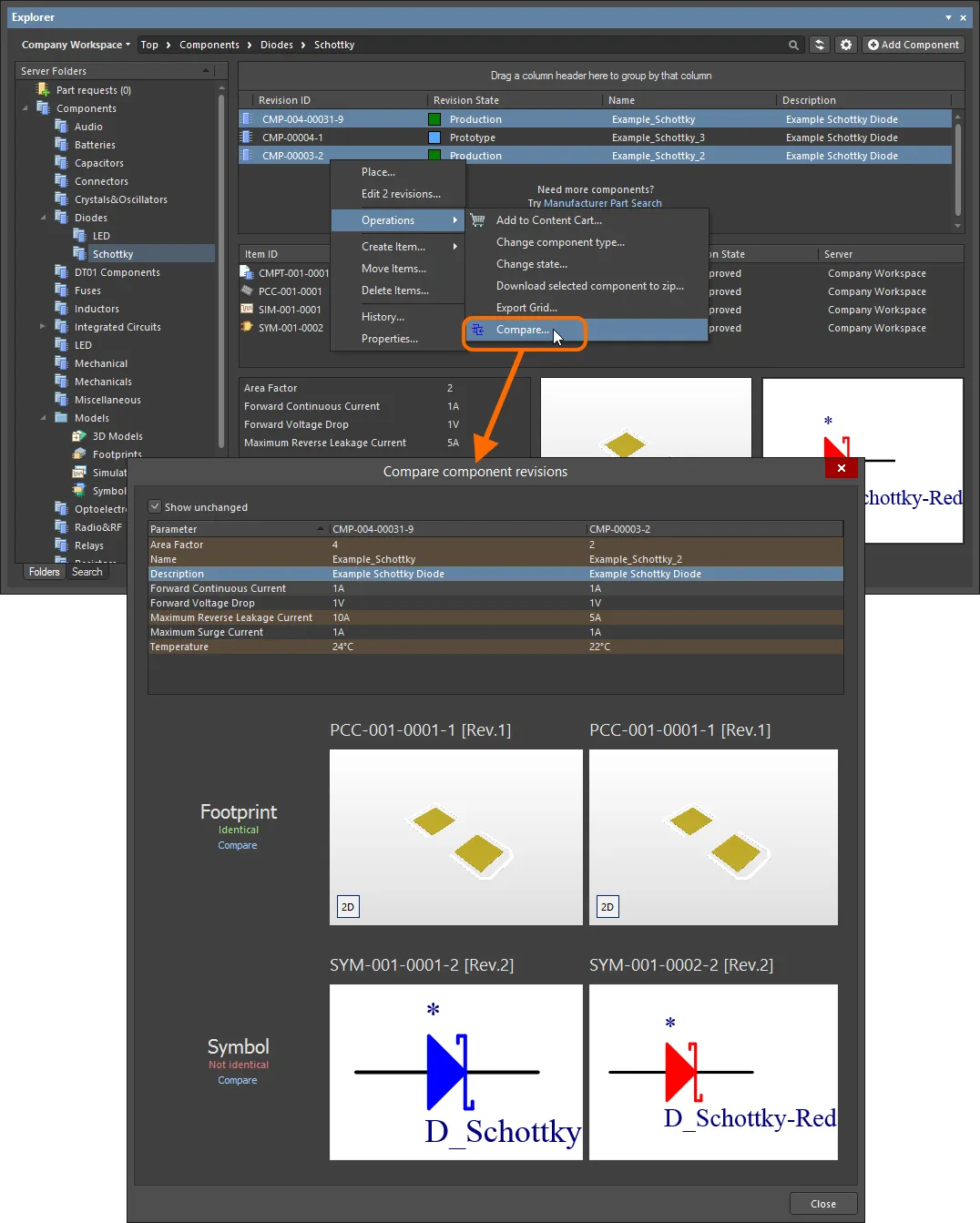
Task: Click the 3D Models folder icon
Action: [x=79, y=436]
